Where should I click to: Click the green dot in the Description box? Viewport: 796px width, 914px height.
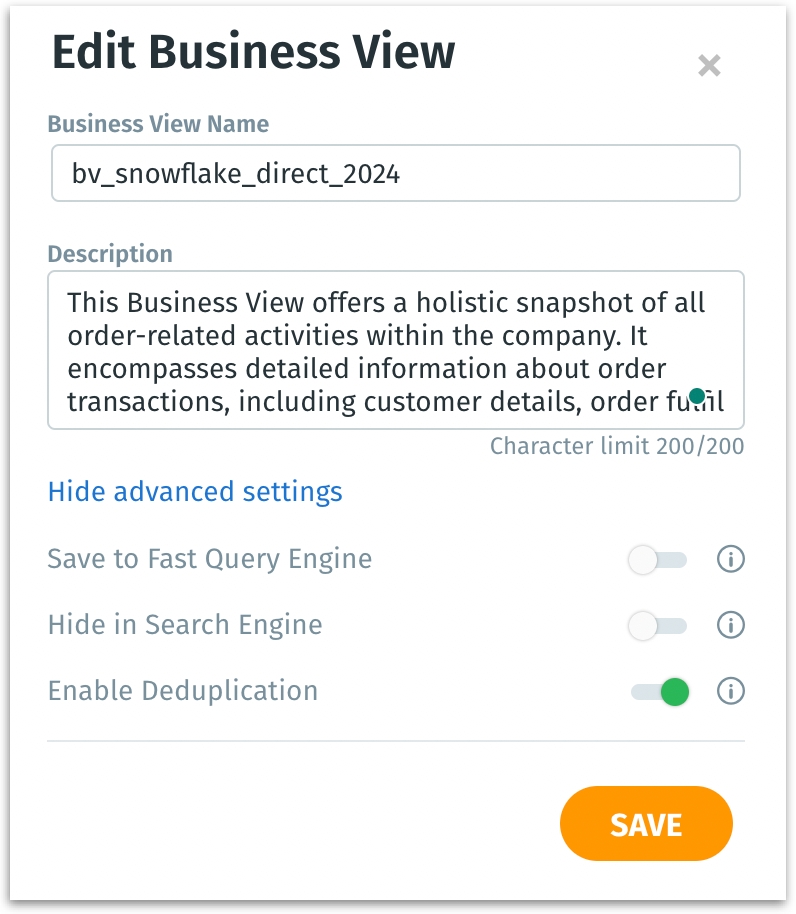696,396
